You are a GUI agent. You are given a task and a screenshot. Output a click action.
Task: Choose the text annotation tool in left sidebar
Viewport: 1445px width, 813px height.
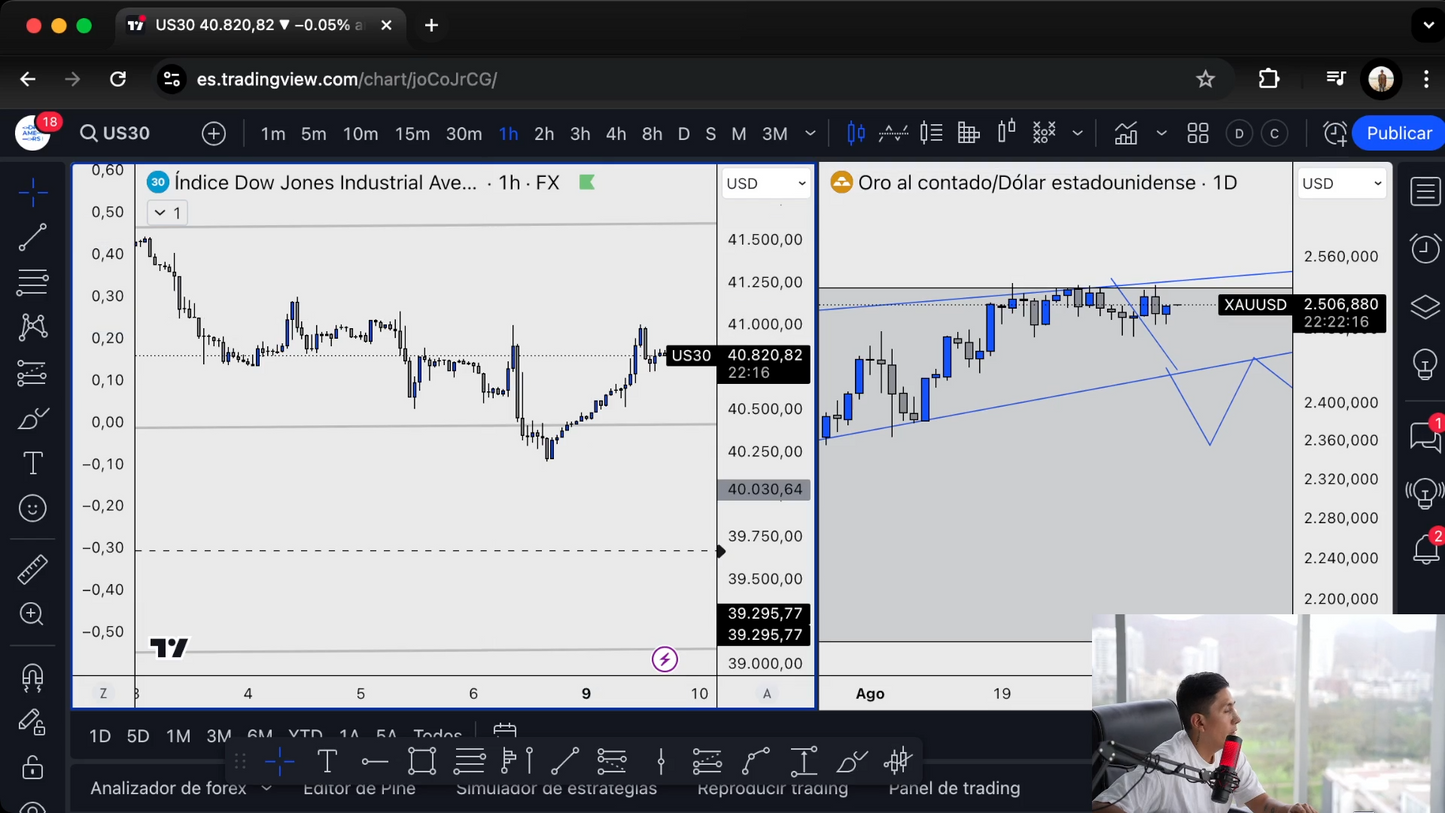pyautogui.click(x=32, y=463)
